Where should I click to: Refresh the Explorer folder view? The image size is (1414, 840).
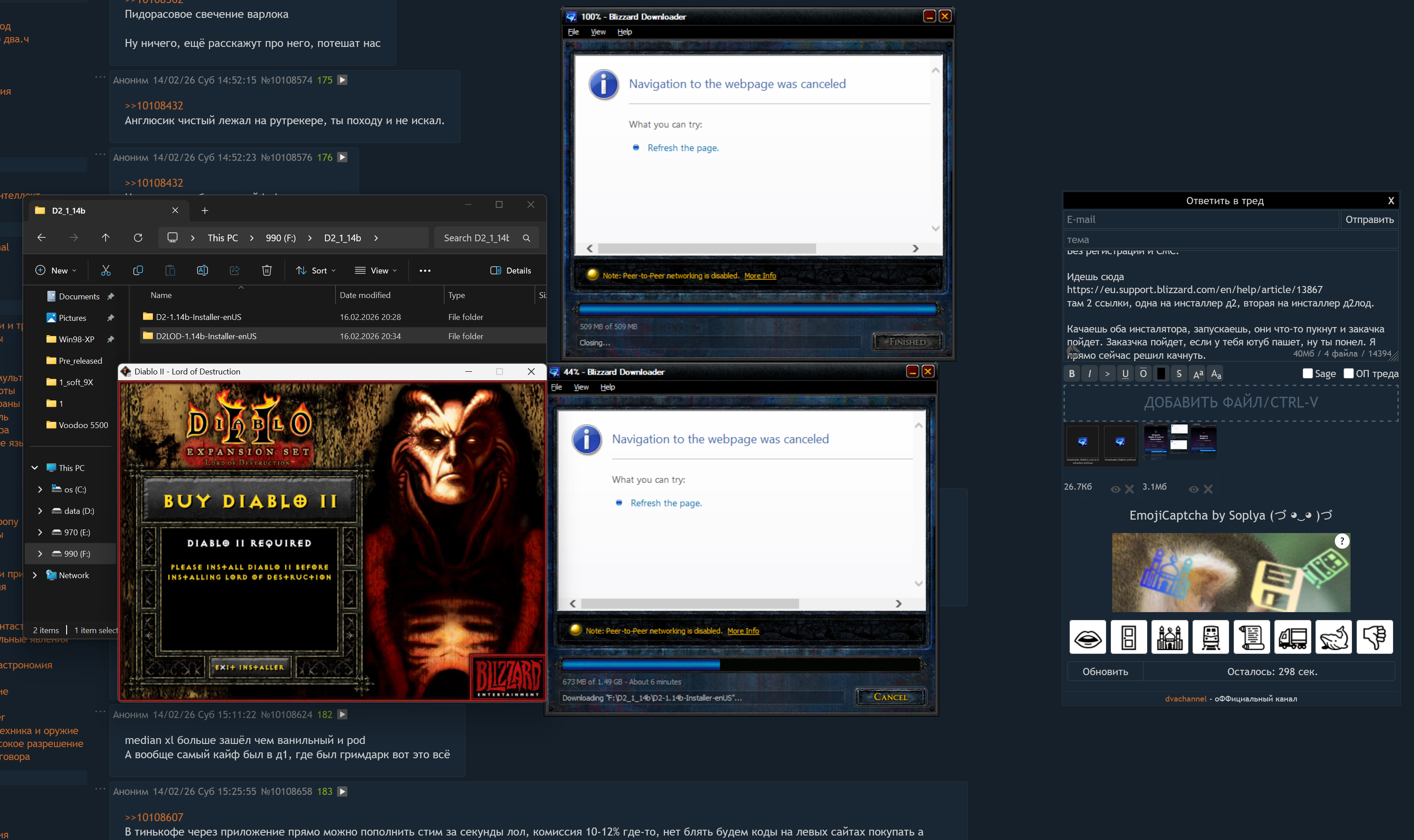tap(138, 238)
